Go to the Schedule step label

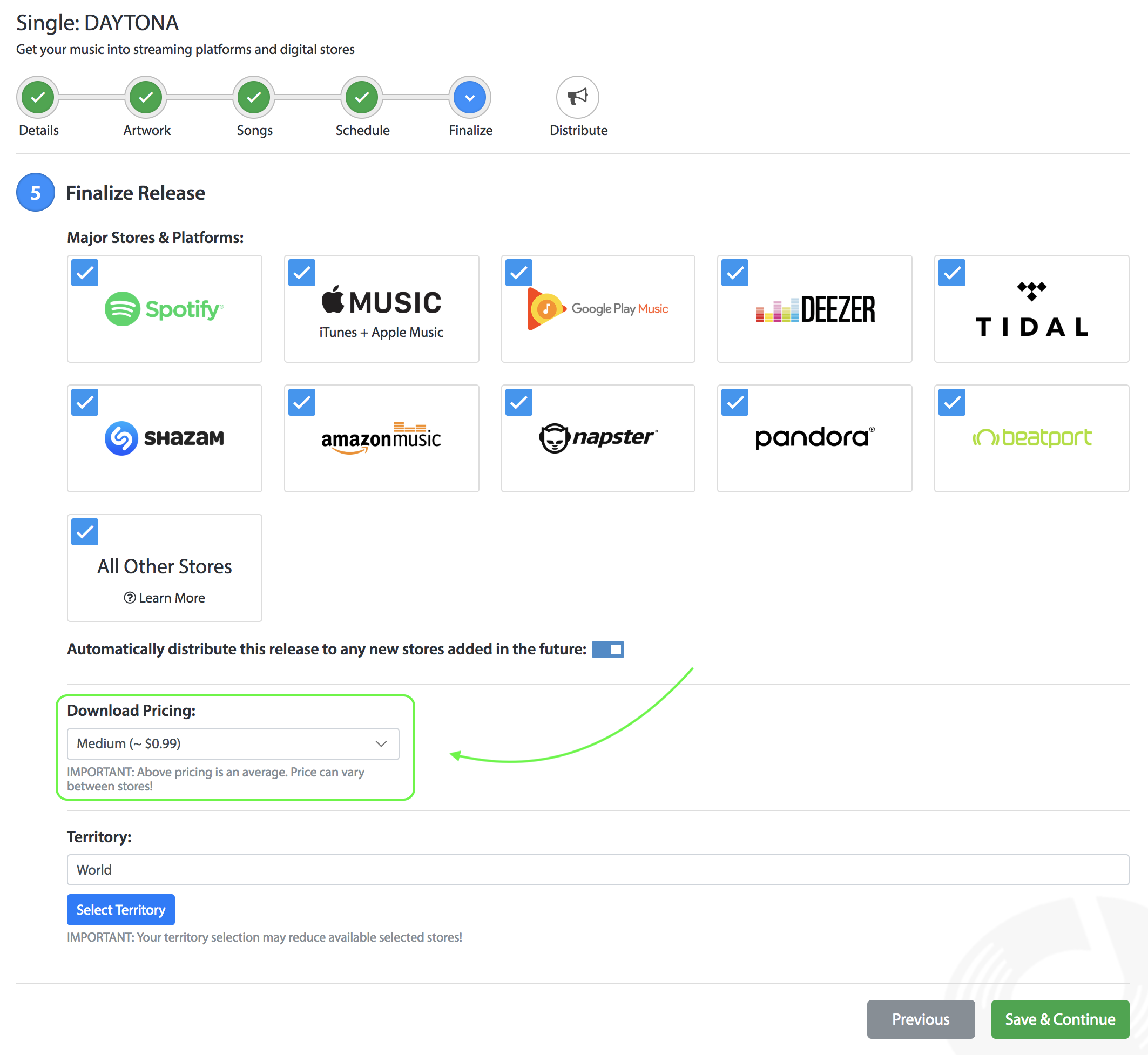362,130
